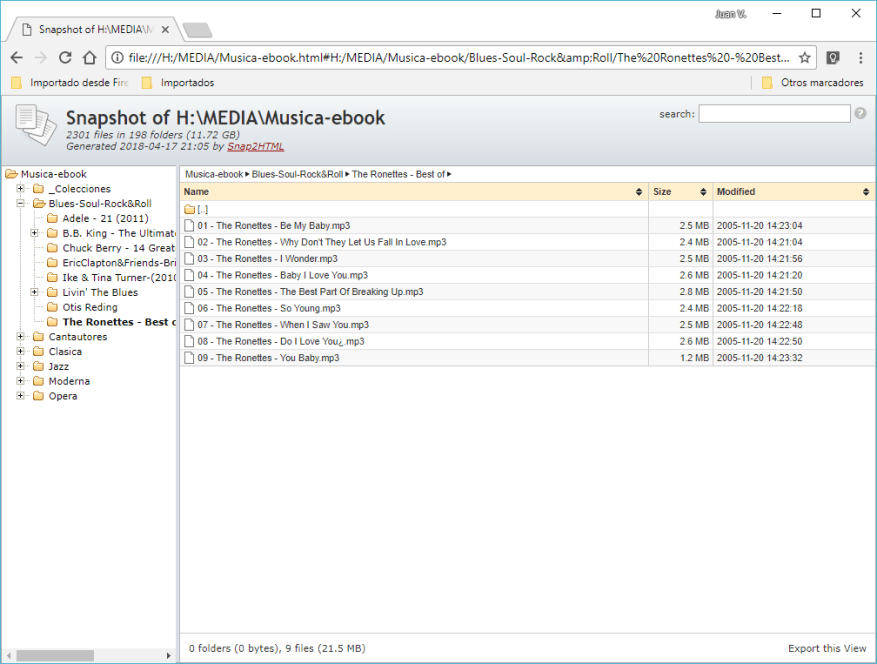The height and width of the screenshot is (664, 877).
Task: Go forward using the browser forward arrow
Action: pos(42,57)
